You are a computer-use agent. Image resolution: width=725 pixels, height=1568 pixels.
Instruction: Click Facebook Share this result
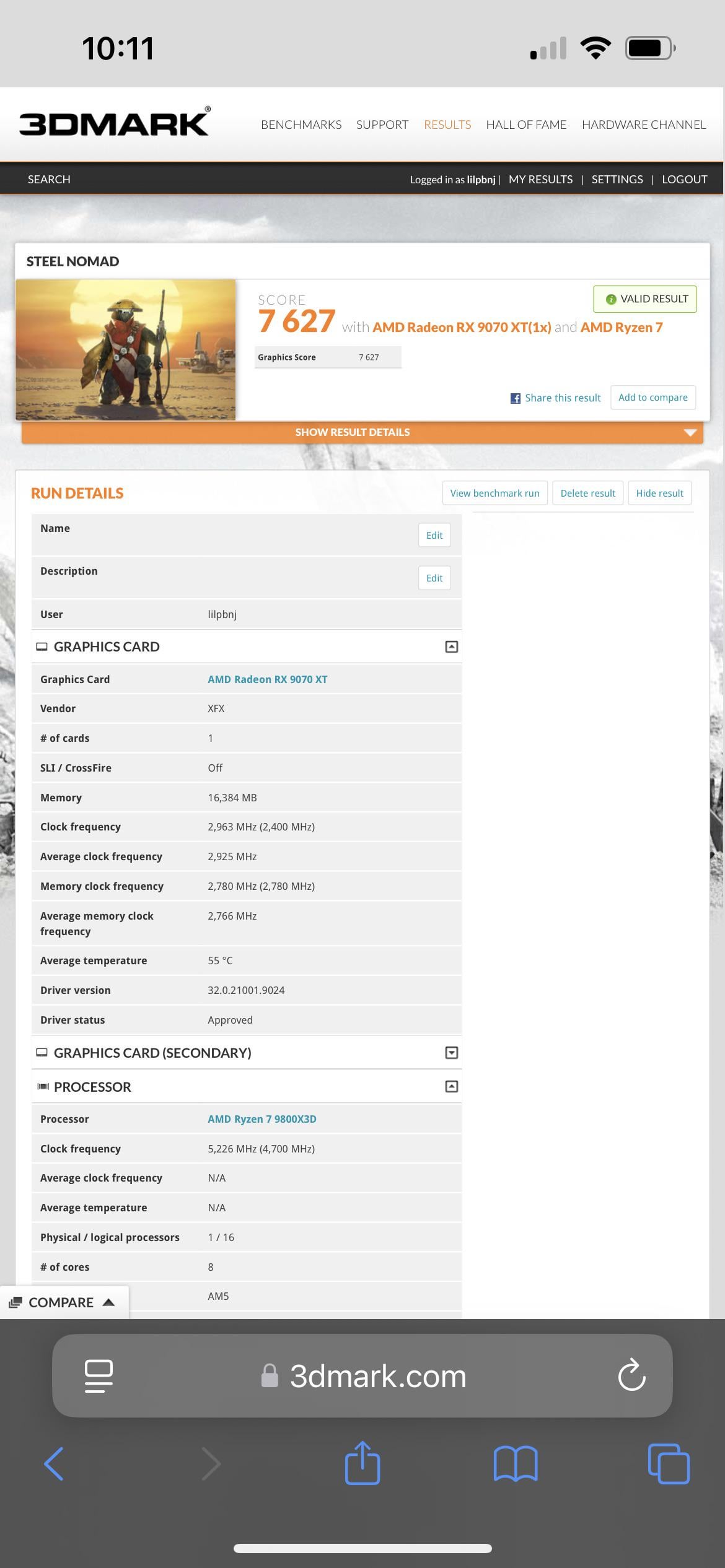[x=555, y=398]
